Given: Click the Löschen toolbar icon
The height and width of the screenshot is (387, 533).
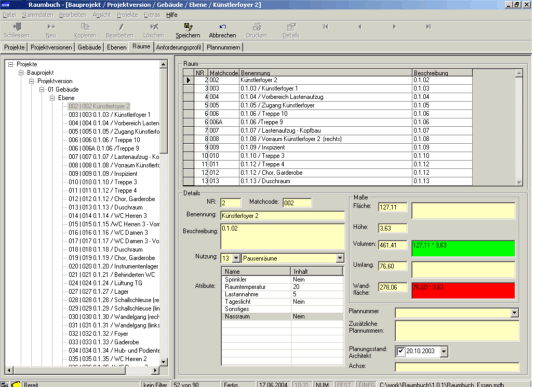Looking at the screenshot, I should click(x=154, y=27).
